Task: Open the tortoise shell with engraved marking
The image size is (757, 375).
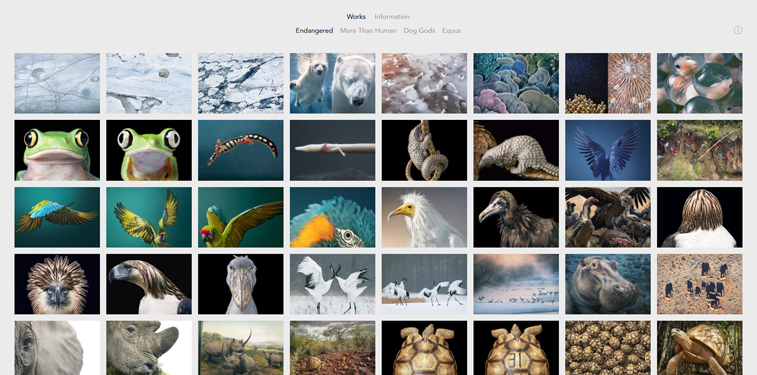Action: (516, 348)
